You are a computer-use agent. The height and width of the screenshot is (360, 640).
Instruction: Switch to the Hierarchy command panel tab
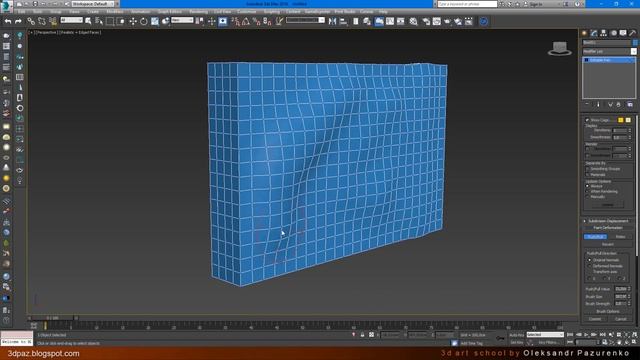tap(604, 33)
